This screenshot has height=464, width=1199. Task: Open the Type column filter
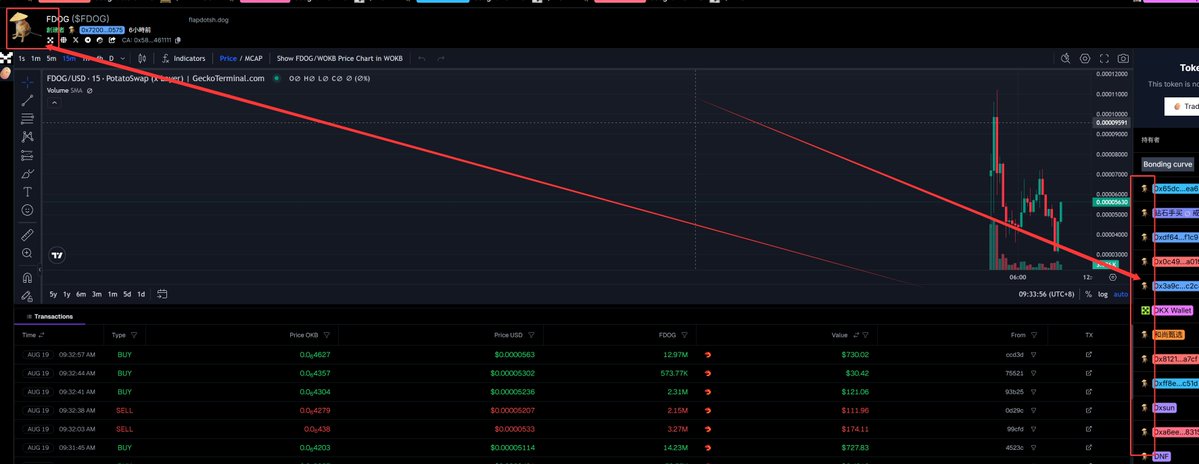tap(135, 335)
